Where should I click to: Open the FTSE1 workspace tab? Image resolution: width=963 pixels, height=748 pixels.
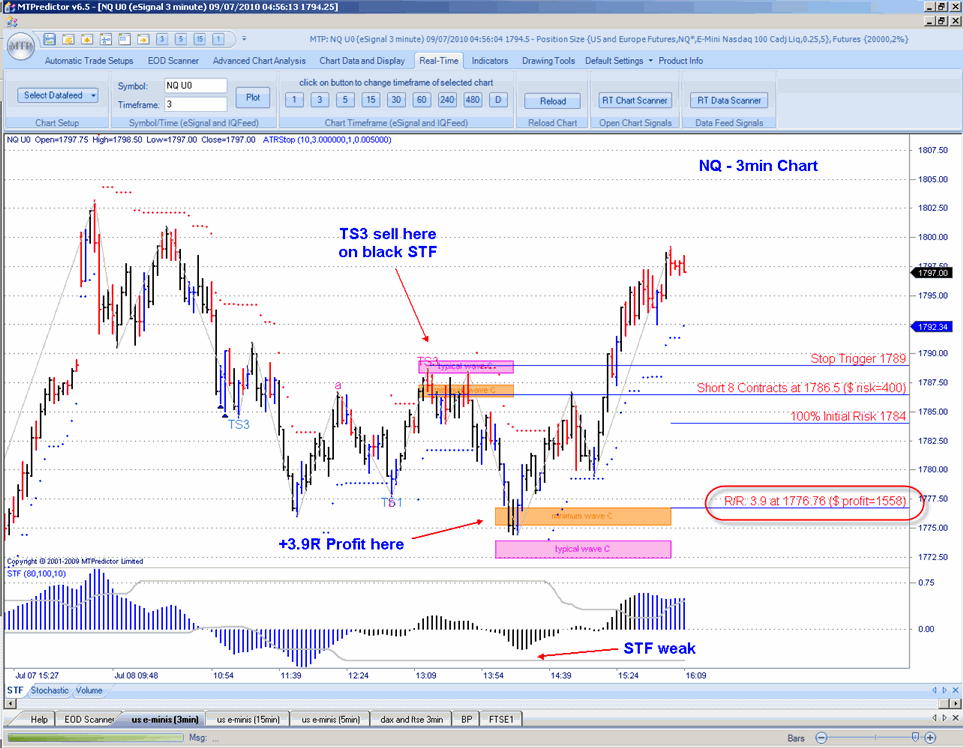[501, 719]
